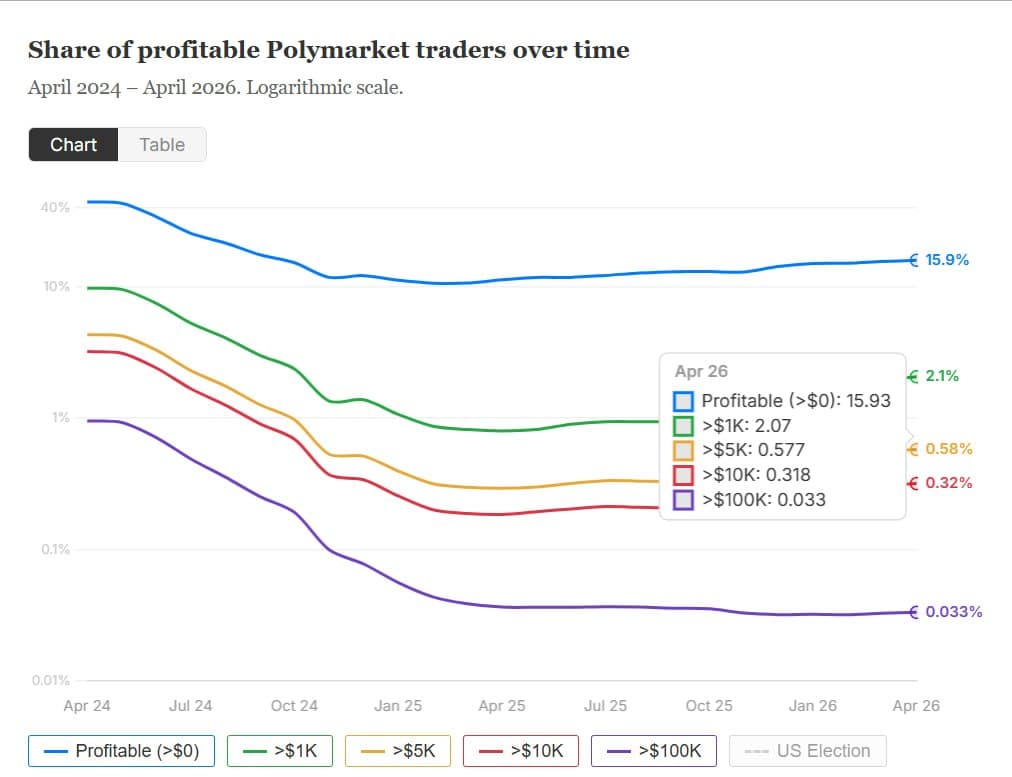
Task: Toggle visibility of the >$1K series
Action: click(279, 750)
